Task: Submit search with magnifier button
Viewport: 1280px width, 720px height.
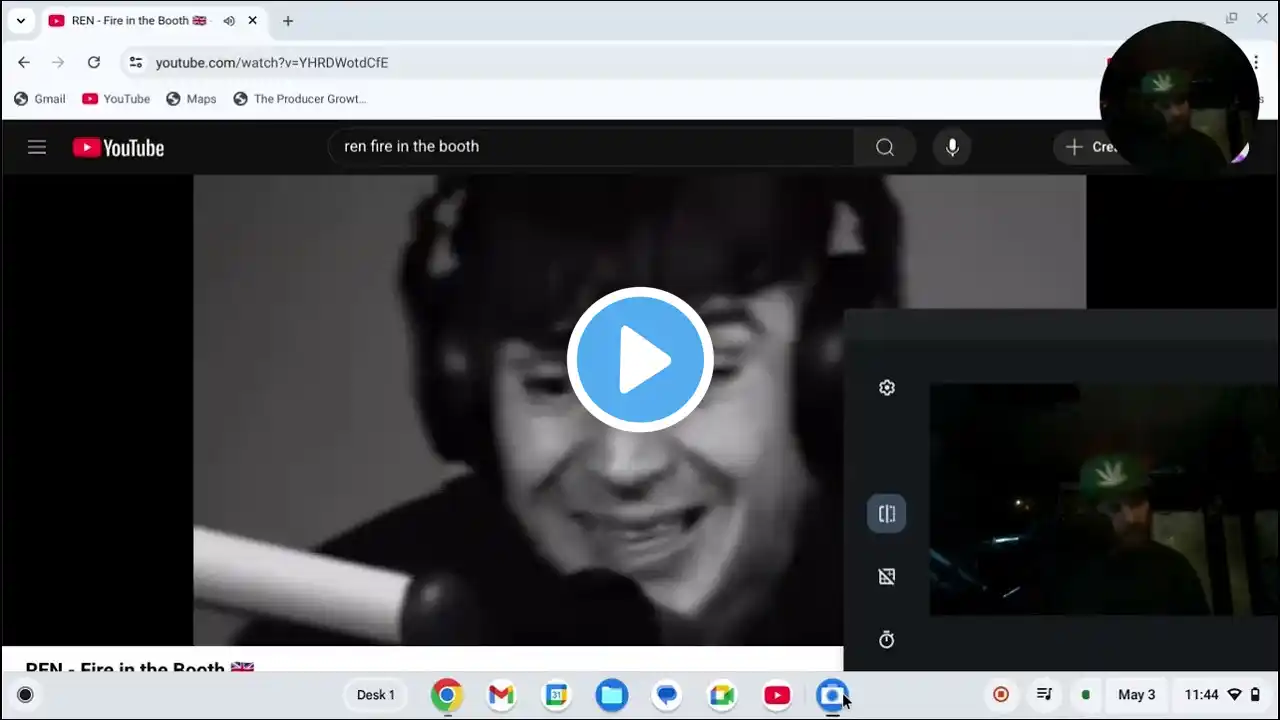Action: point(885,147)
